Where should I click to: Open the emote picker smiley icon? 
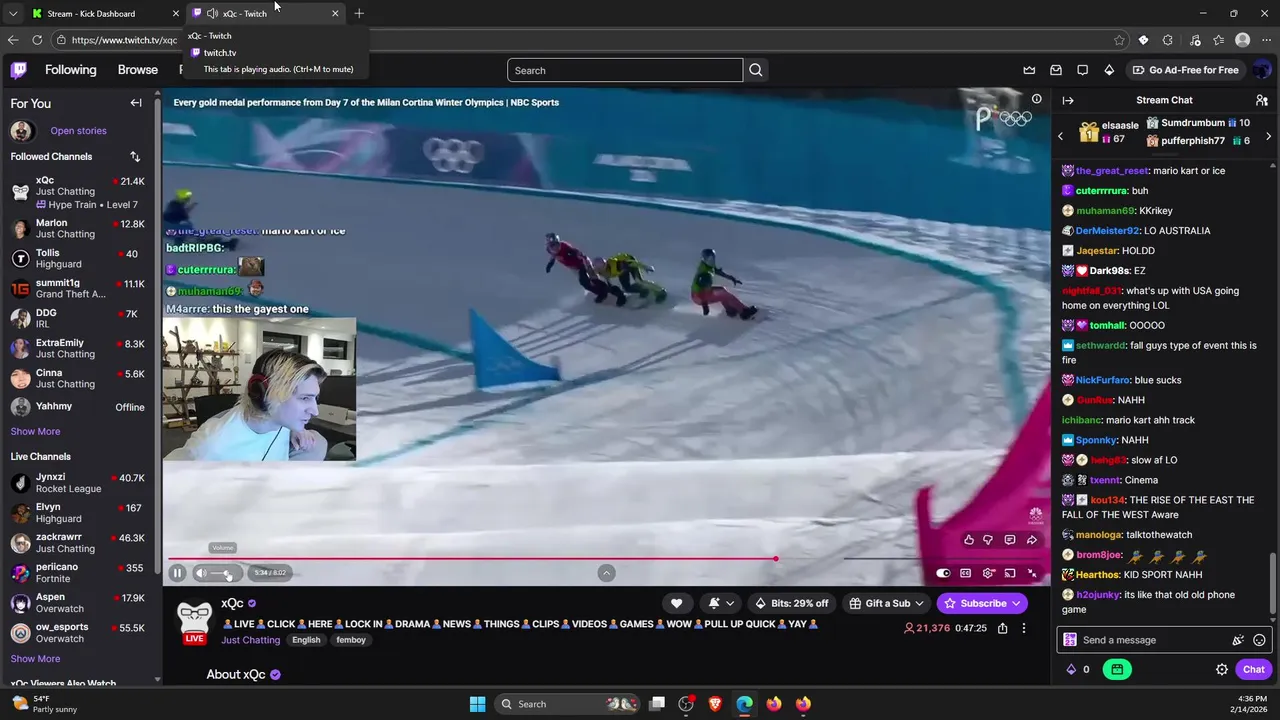1259,640
